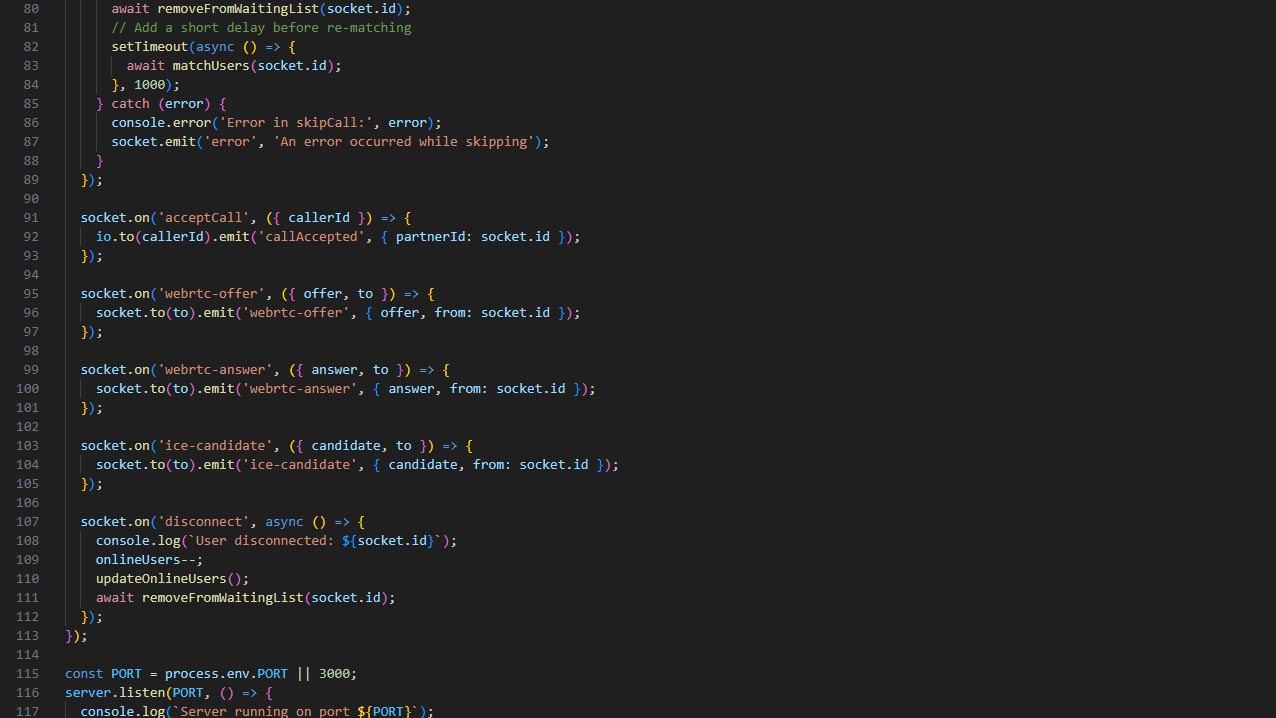Click the 1000 delay value
1276x718 pixels.
tap(149, 84)
